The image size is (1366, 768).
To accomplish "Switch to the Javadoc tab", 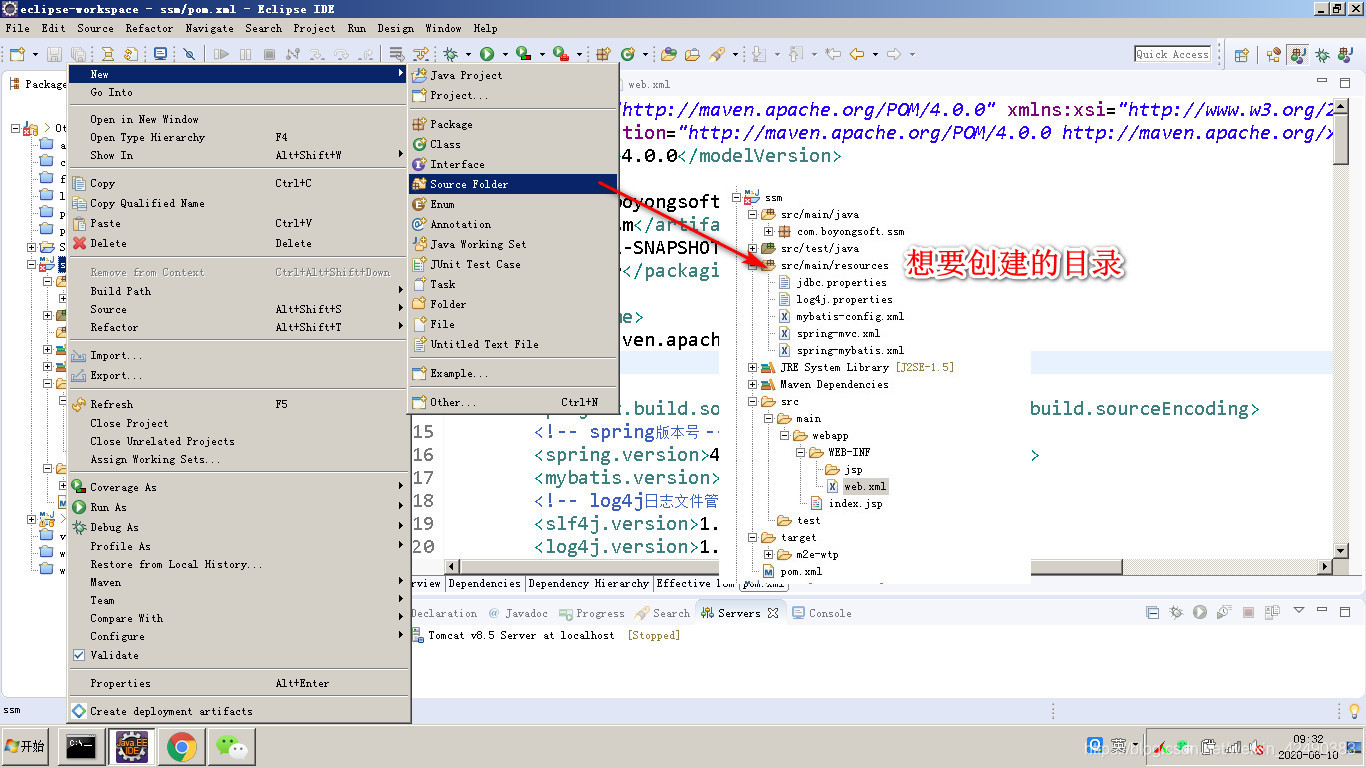I will [518, 613].
